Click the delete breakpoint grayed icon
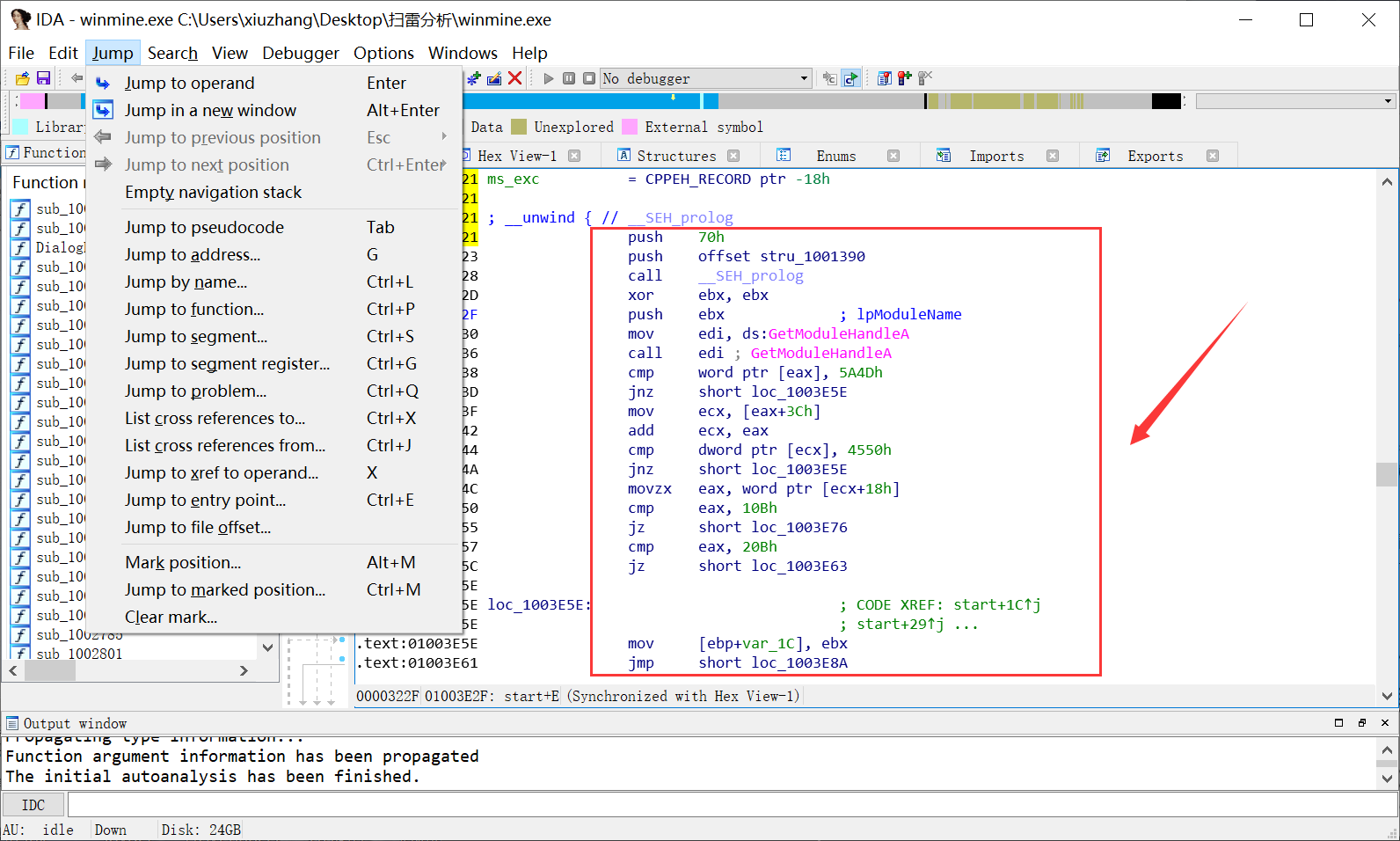The width and height of the screenshot is (1400, 841). (x=925, y=78)
